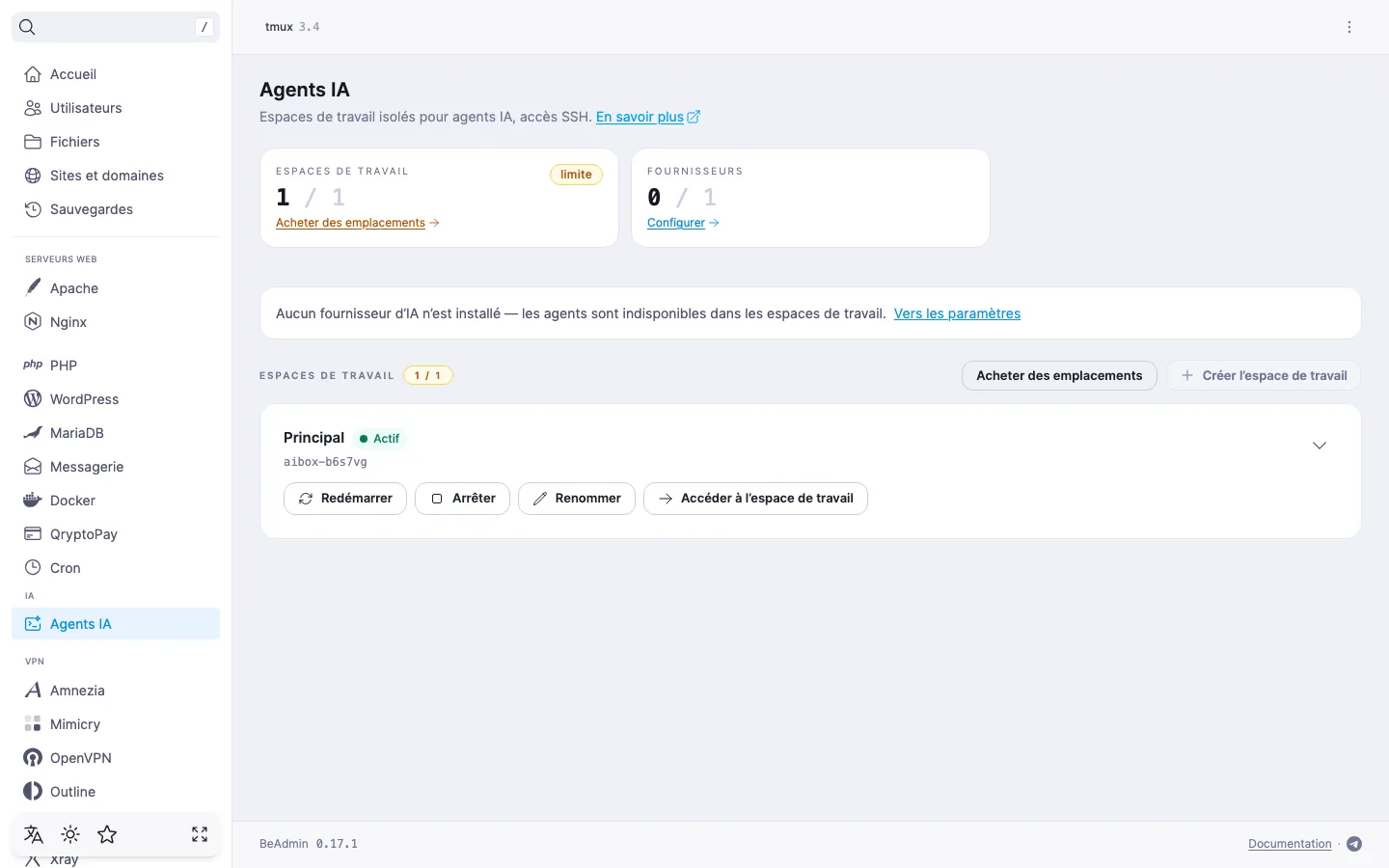Screen dimensions: 1389x868
Task: Go to OpenVPN page
Action: [x=116, y=758]
